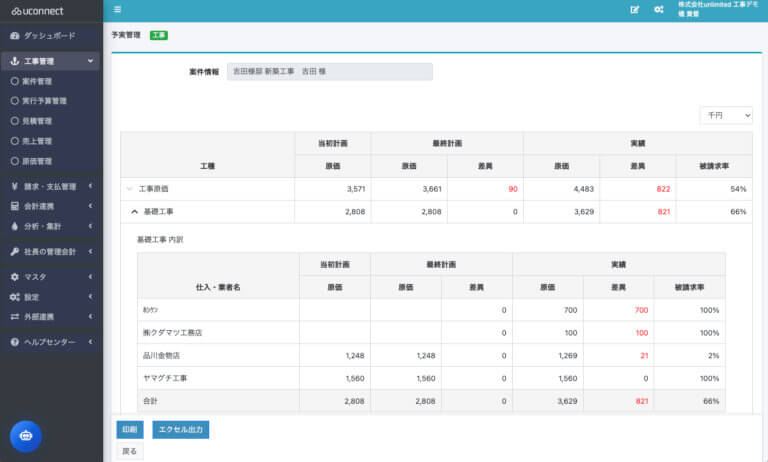Open the gears settings icon in header
The width and height of the screenshot is (768, 462).
[659, 9]
